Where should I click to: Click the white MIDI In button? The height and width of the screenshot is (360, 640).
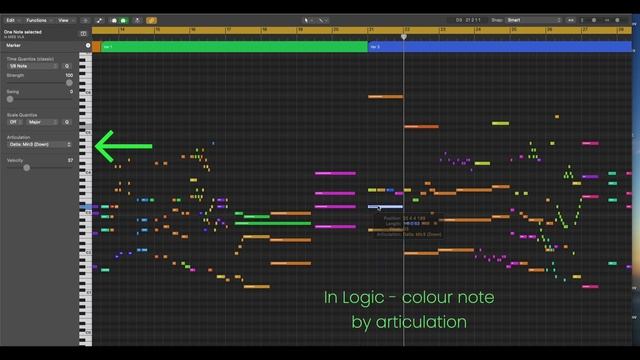[114, 20]
